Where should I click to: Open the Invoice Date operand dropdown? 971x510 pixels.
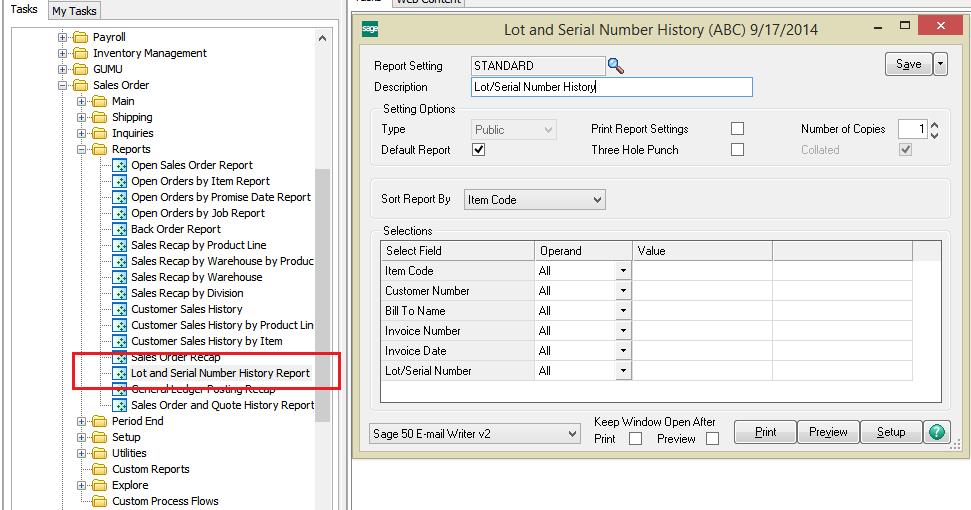[x=623, y=351]
